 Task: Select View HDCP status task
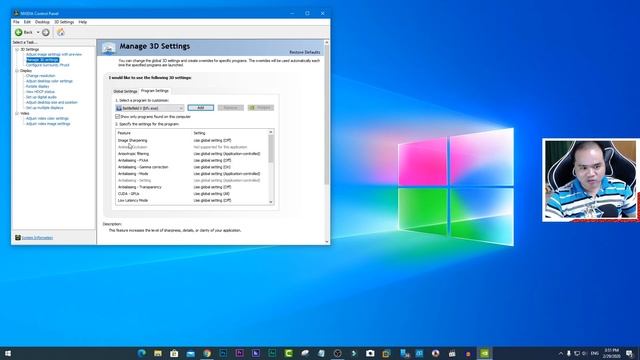pos(40,91)
